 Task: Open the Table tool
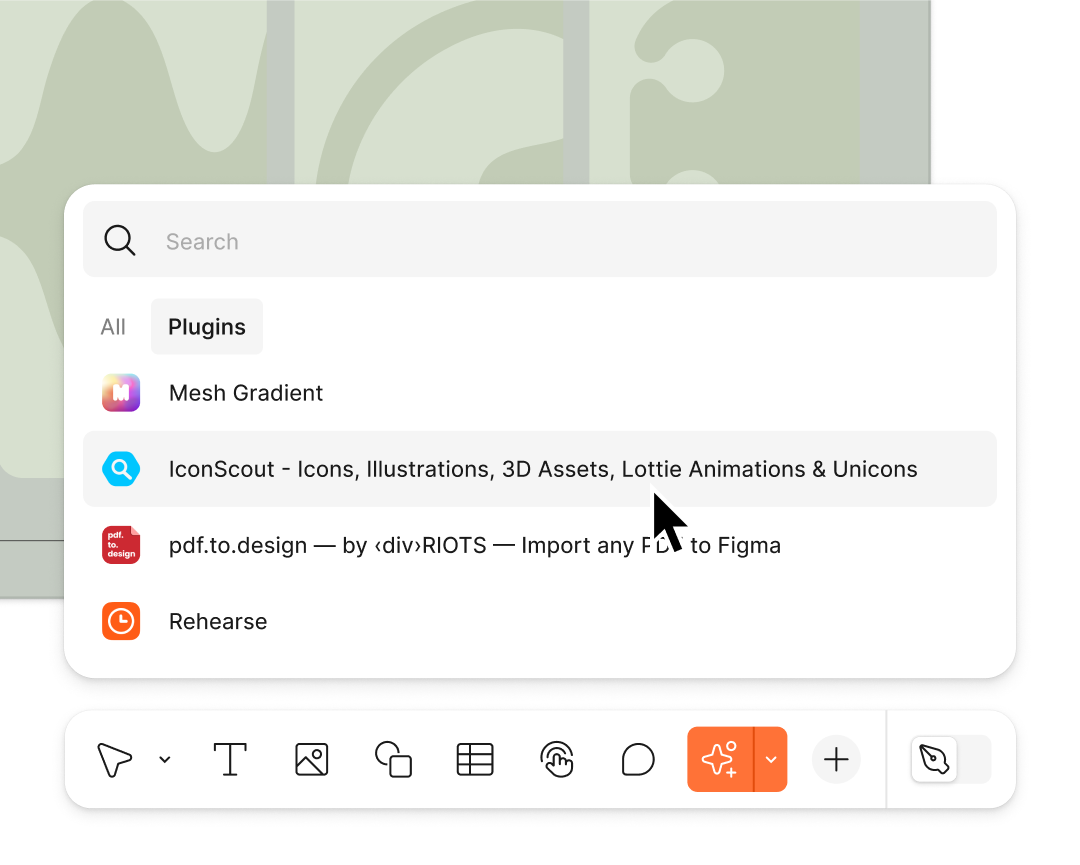point(474,760)
